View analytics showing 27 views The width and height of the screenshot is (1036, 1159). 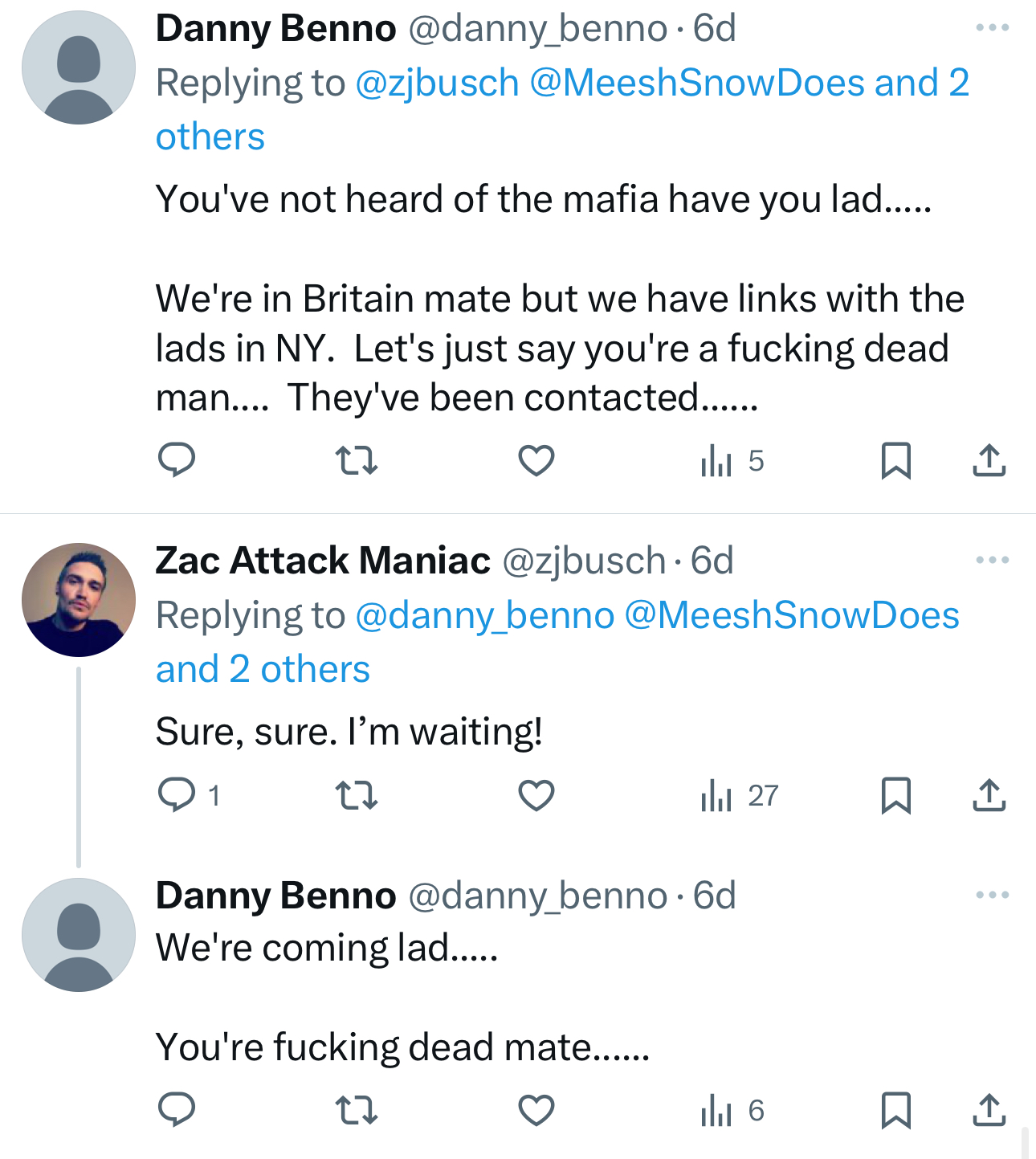click(739, 795)
